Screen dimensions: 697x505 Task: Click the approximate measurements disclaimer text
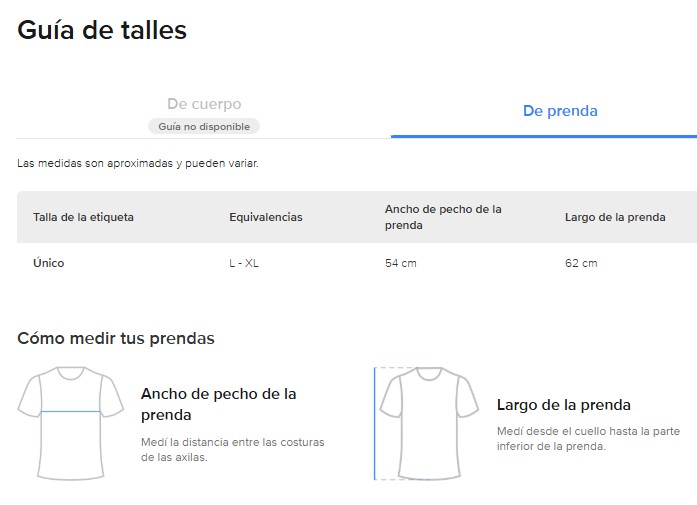[138, 163]
